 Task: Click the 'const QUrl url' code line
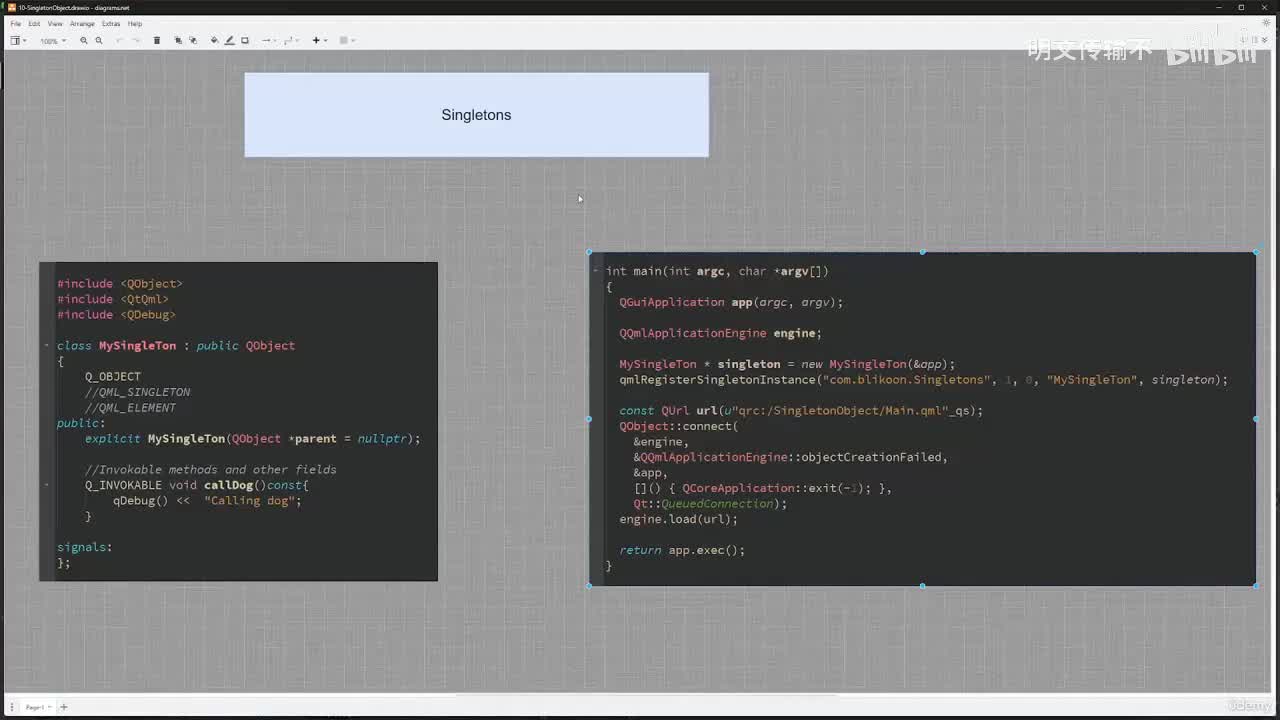tap(801, 411)
